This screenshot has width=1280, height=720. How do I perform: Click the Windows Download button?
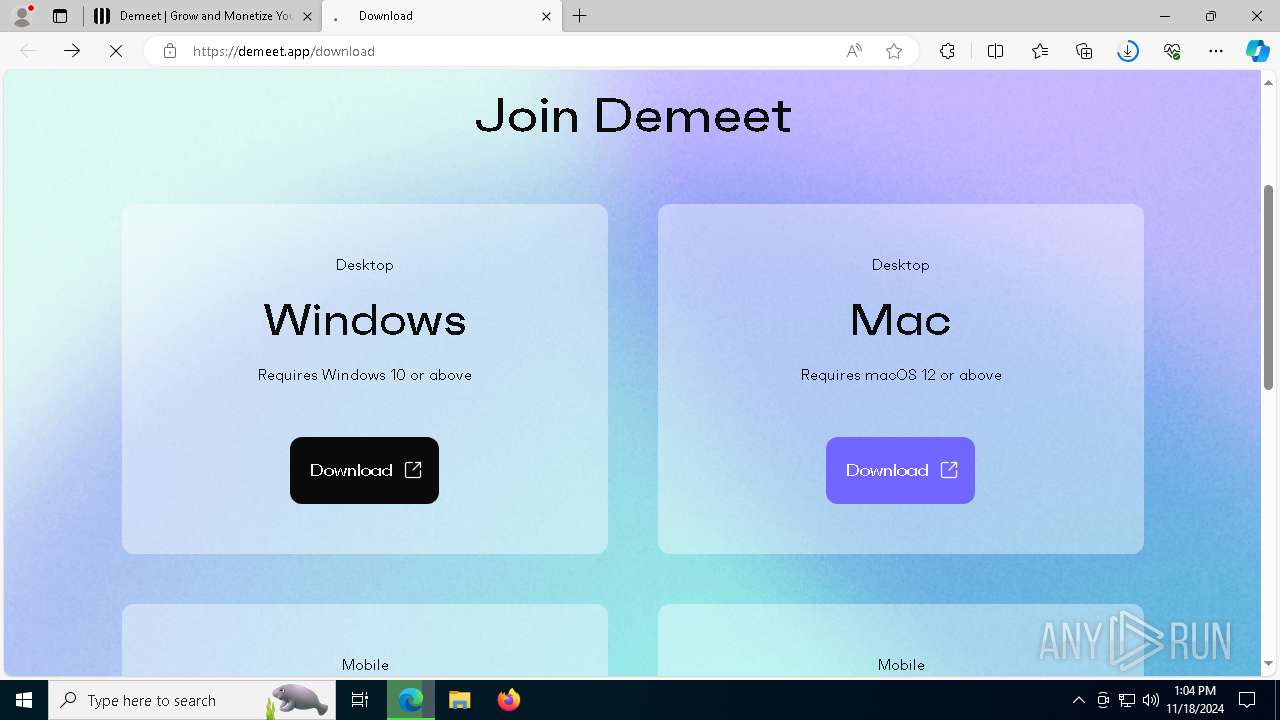coord(364,470)
